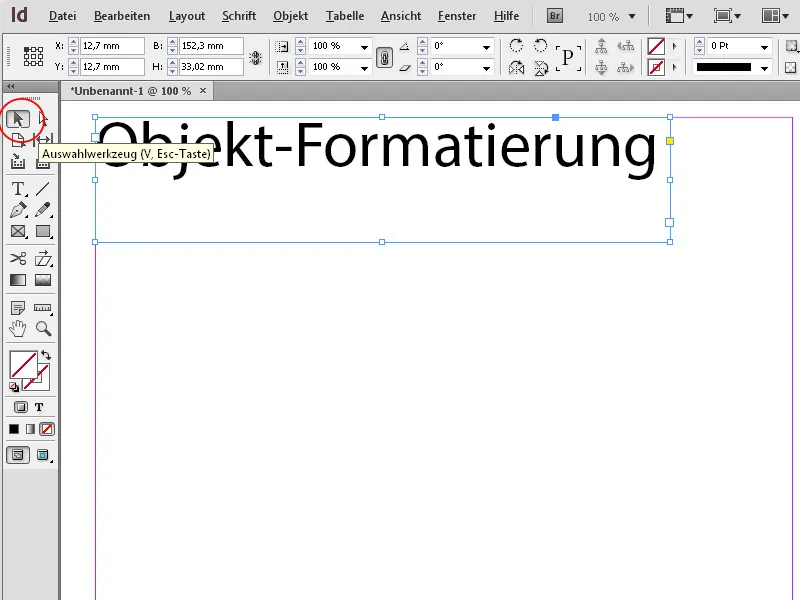Open view options dropdown in top bar
Viewport: 800px width, 600px height.
[679, 16]
